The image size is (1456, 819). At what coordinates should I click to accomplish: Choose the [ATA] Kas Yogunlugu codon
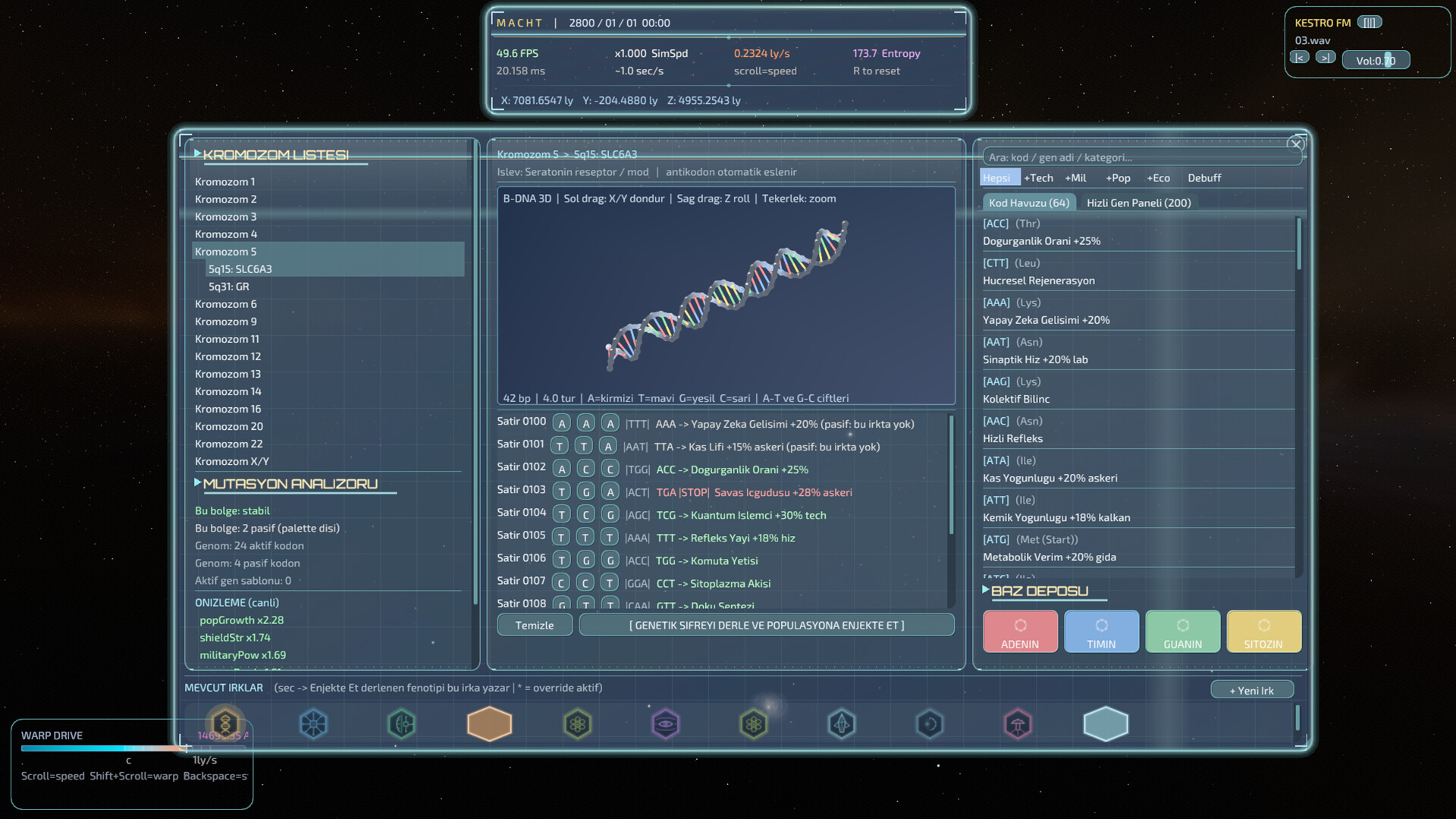[1138, 469]
